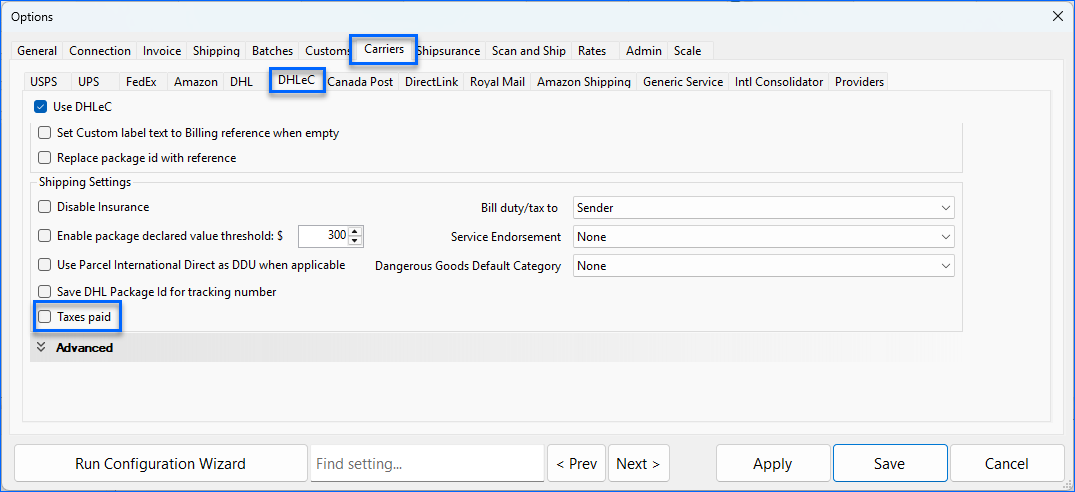The width and height of the screenshot is (1075, 492).
Task: Toggle the Disable Insurance checkbox
Action: pyautogui.click(x=44, y=207)
